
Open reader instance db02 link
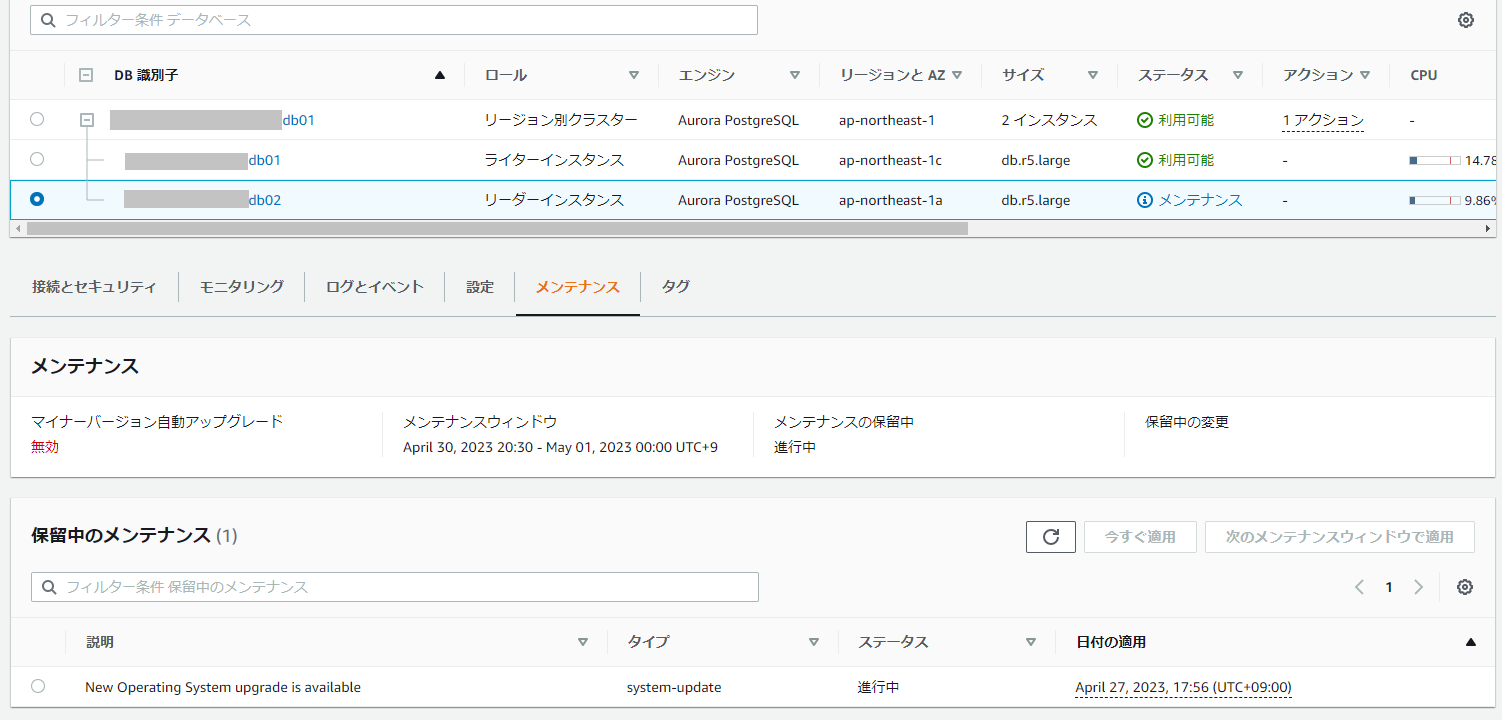[x=265, y=200]
